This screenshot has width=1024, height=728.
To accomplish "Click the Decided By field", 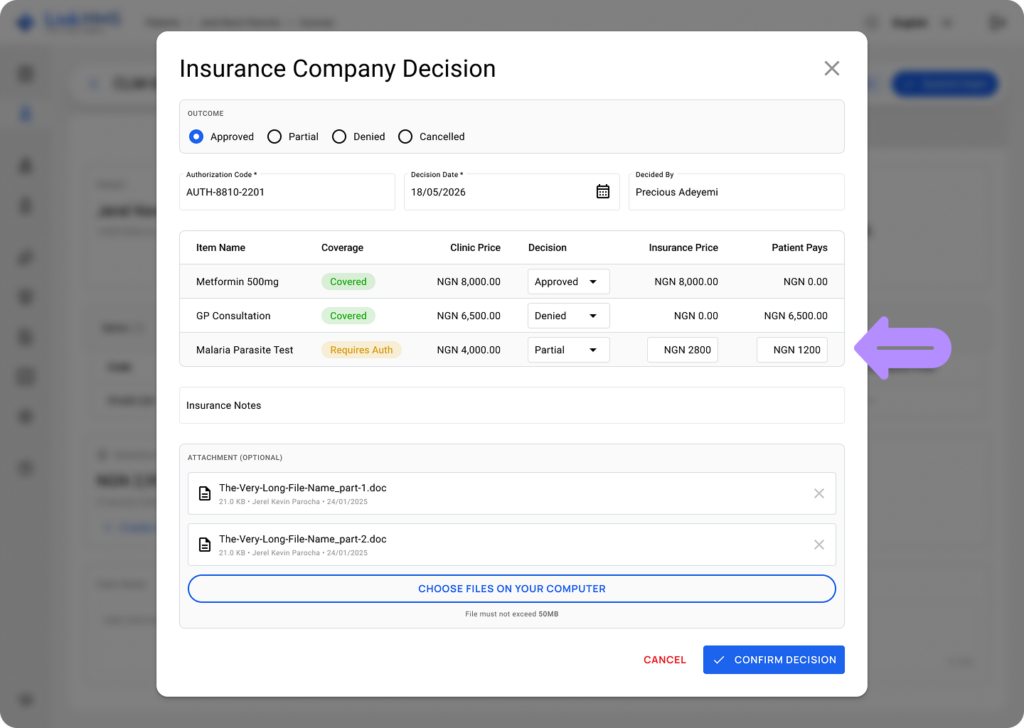I will tap(736, 192).
